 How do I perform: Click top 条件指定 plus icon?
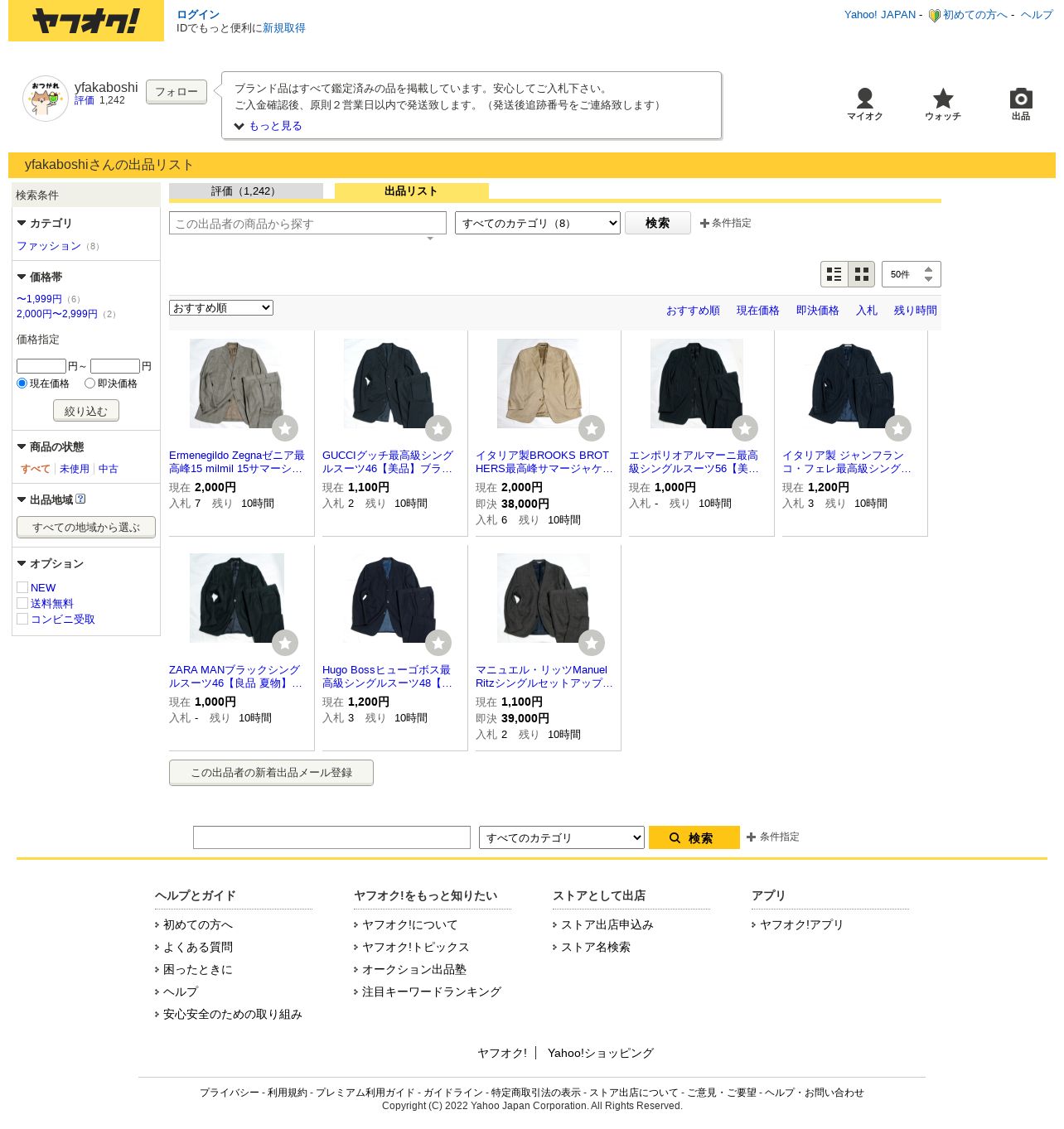pos(705,223)
